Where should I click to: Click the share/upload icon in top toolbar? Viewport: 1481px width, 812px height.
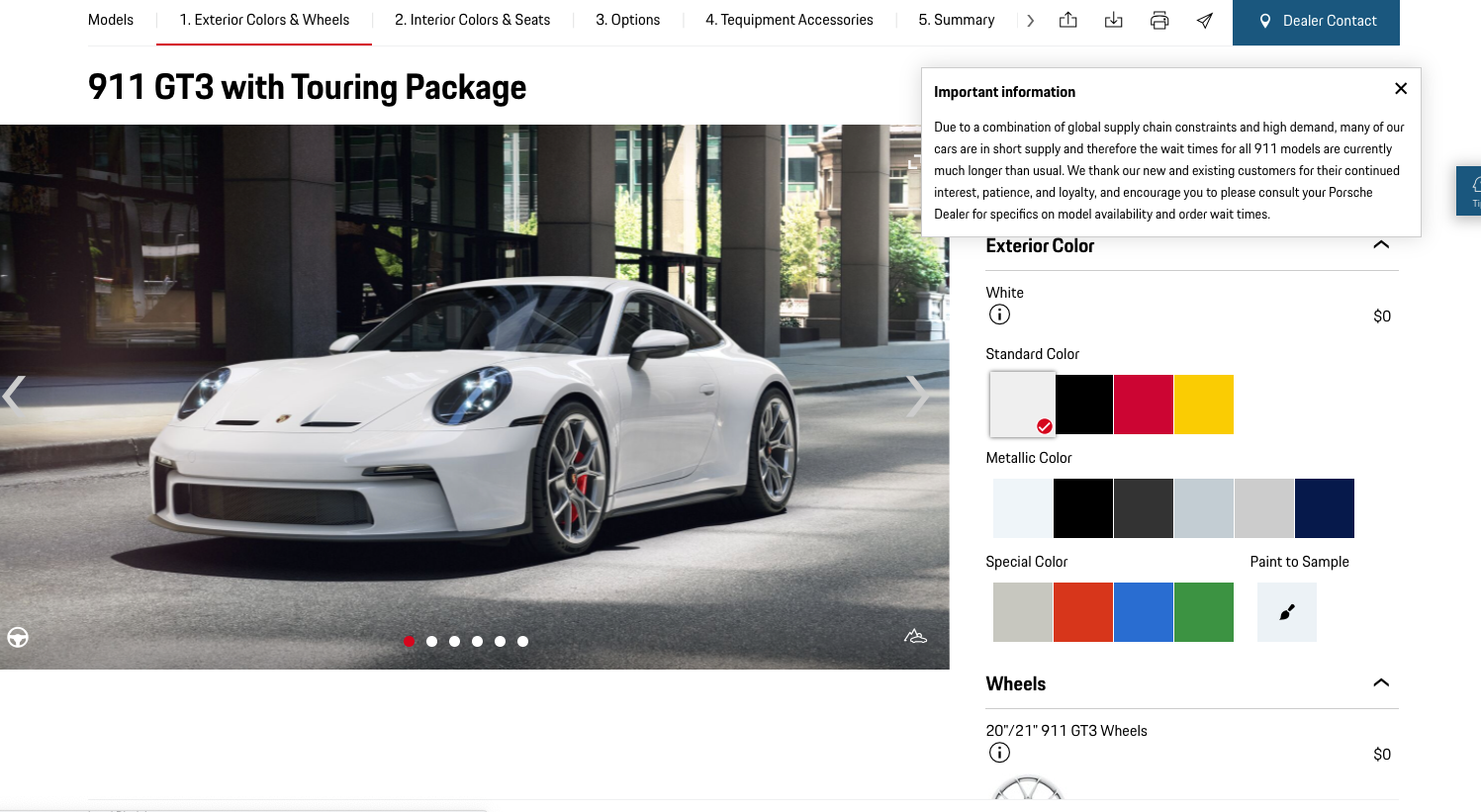tap(1067, 20)
